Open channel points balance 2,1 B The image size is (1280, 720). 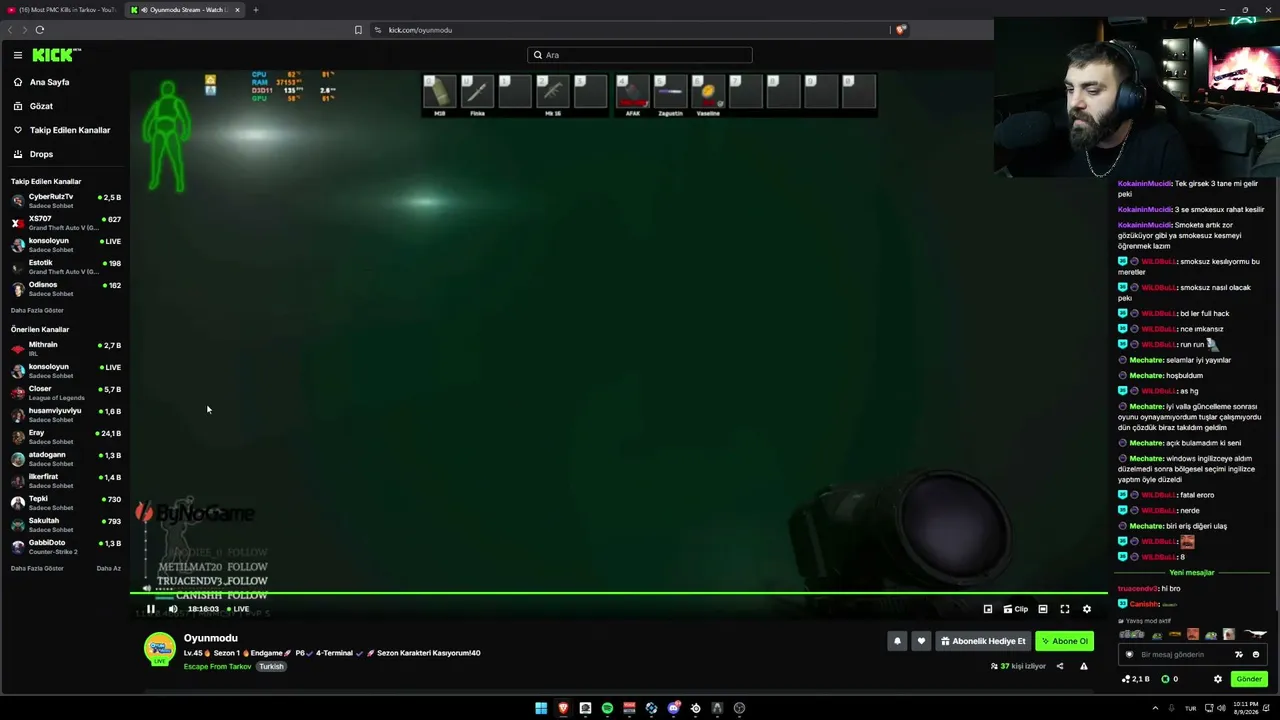pyautogui.click(x=1136, y=679)
